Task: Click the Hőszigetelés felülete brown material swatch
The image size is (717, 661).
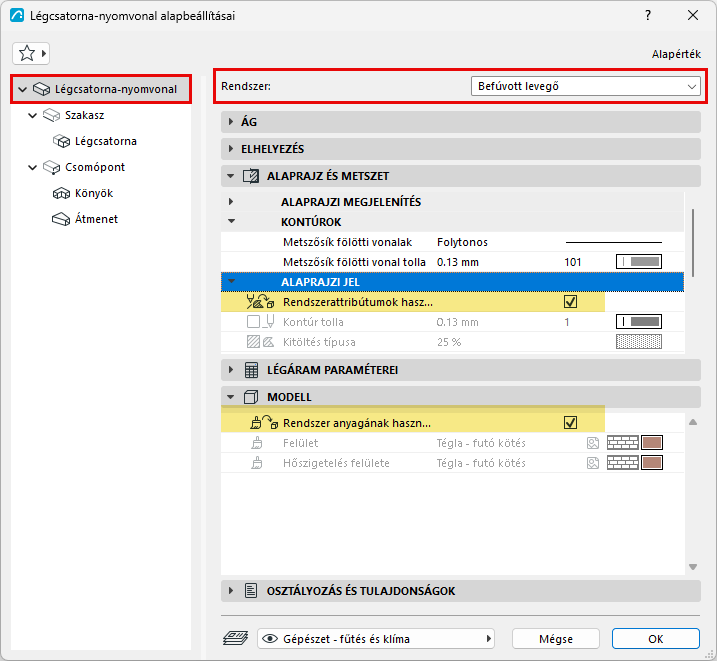Action: pos(652,463)
